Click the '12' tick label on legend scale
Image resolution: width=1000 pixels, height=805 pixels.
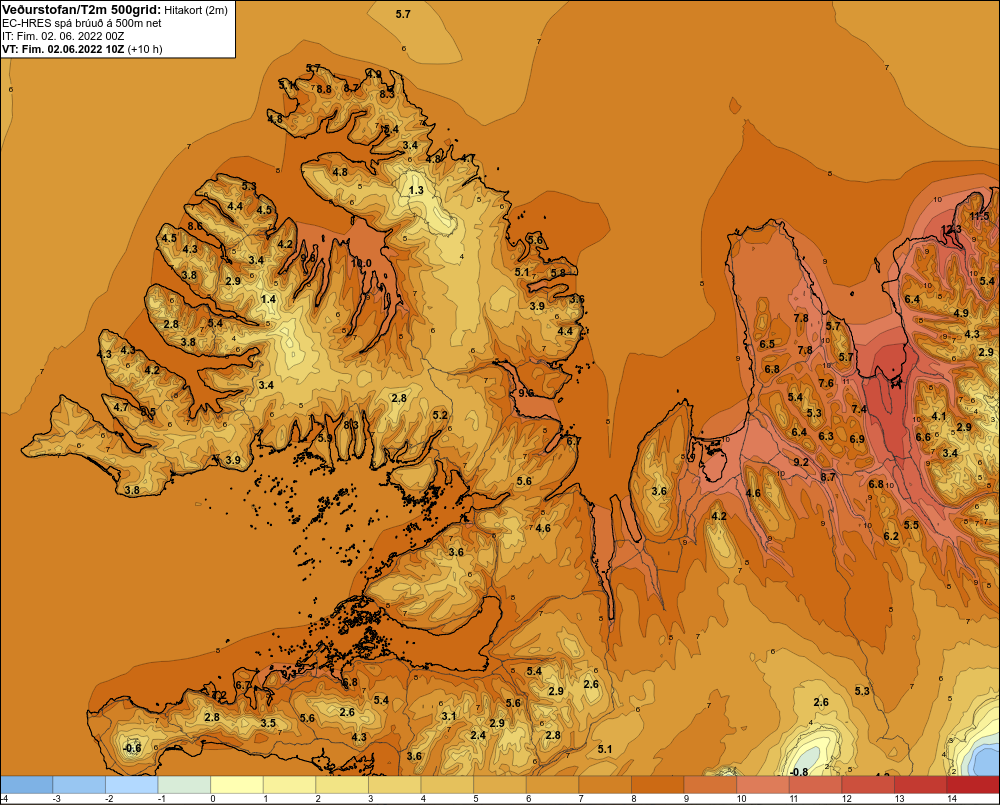(846, 799)
